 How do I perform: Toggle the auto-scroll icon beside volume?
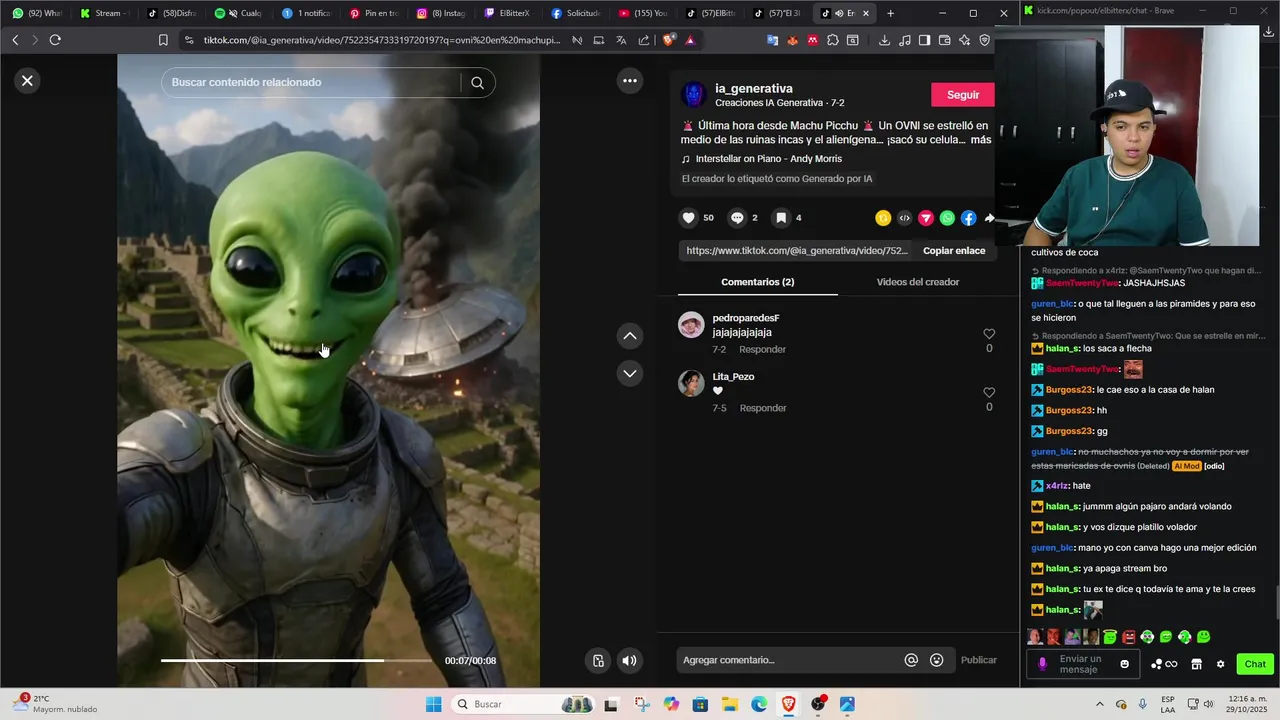(598, 660)
